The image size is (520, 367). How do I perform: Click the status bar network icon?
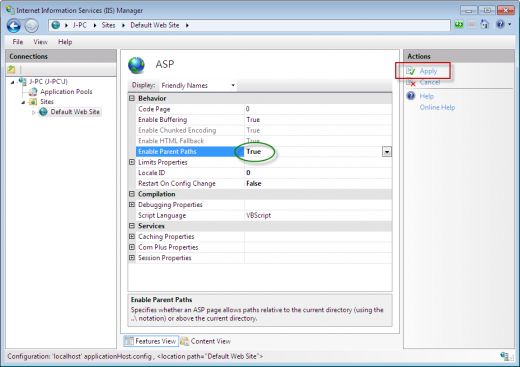[x=504, y=356]
